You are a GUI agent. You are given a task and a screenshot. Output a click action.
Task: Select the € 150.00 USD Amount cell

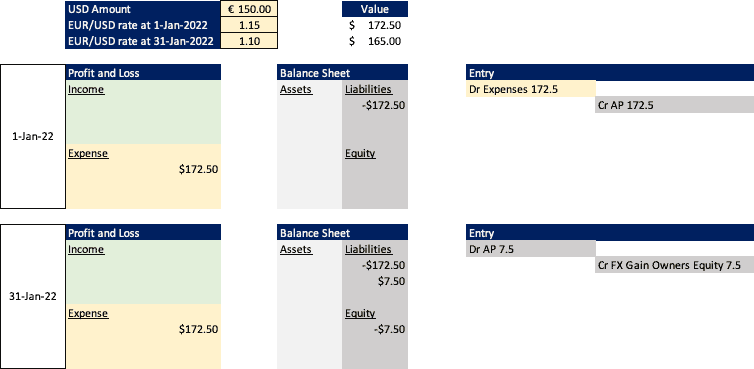pyautogui.click(x=249, y=9)
